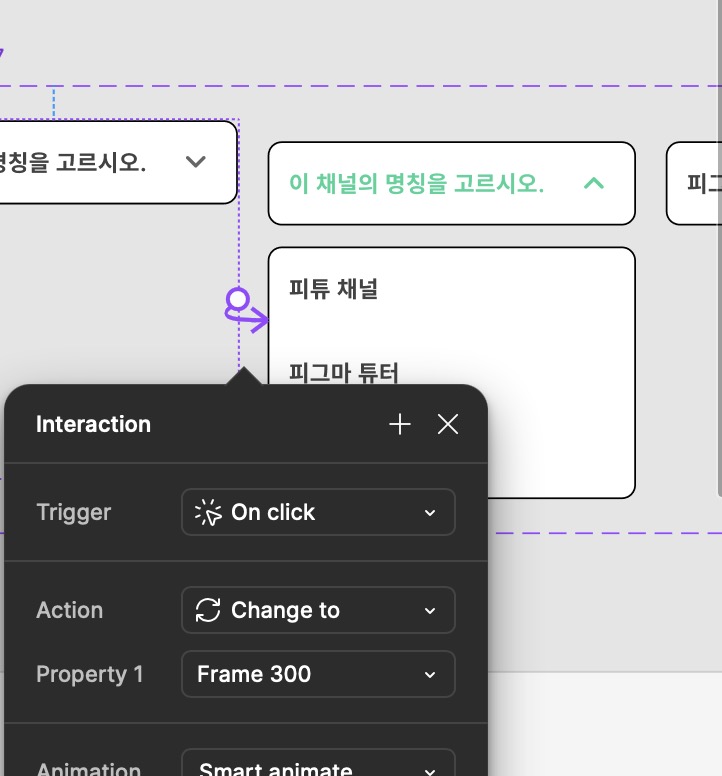The height and width of the screenshot is (776, 722).
Task: Open the Action dropdown showing Change to
Action: (318, 610)
